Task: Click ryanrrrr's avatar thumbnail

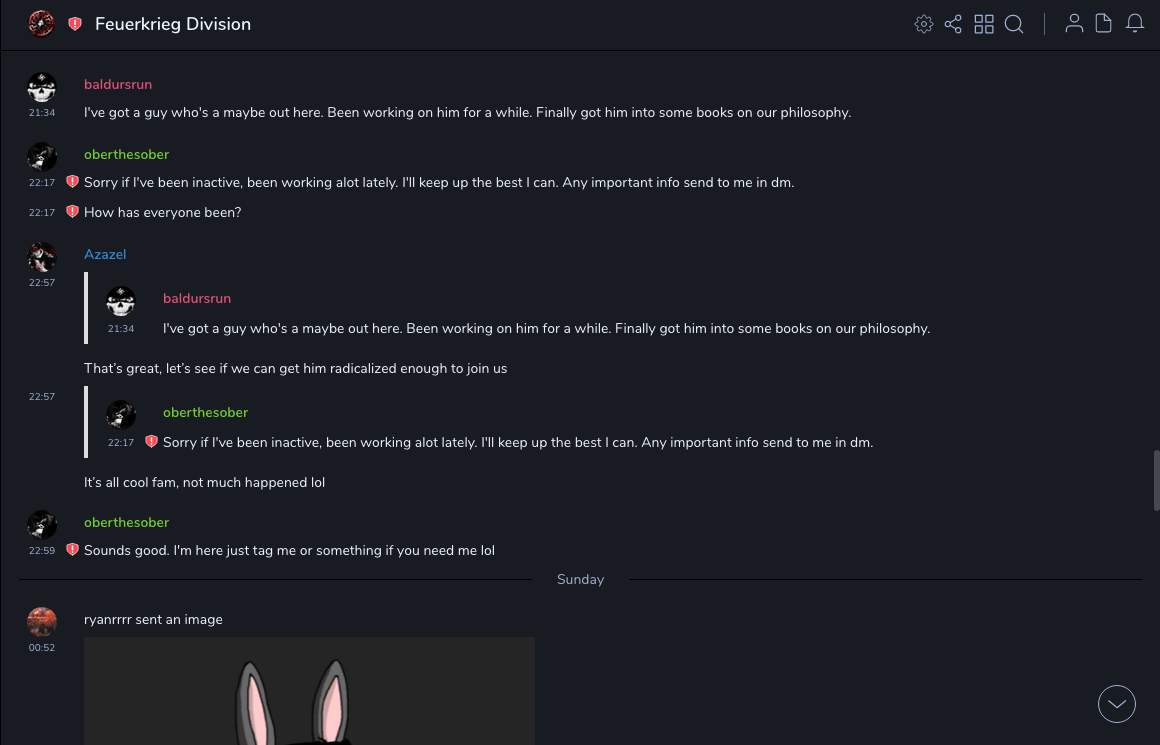Action: (42, 622)
